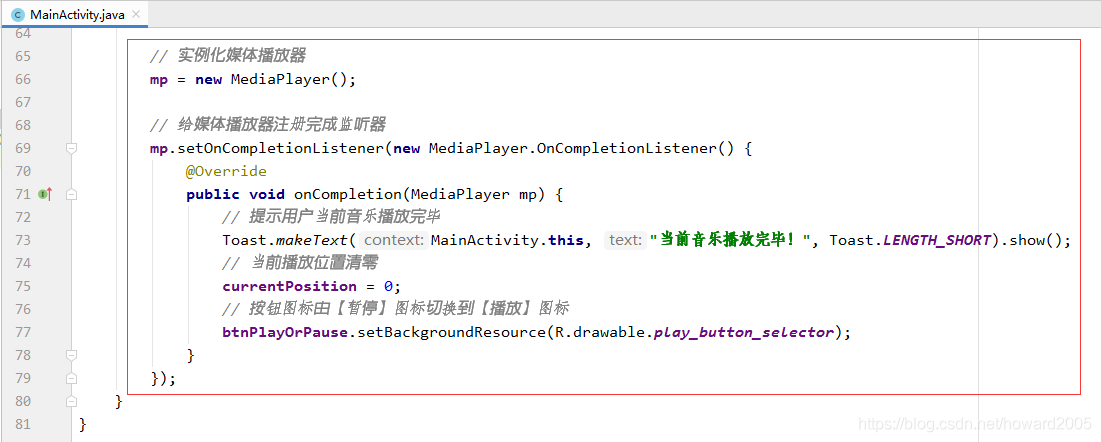Viewport: 1101px width, 442px height.
Task: Collapse the onCompletion method fold at line 71
Action: [72, 194]
